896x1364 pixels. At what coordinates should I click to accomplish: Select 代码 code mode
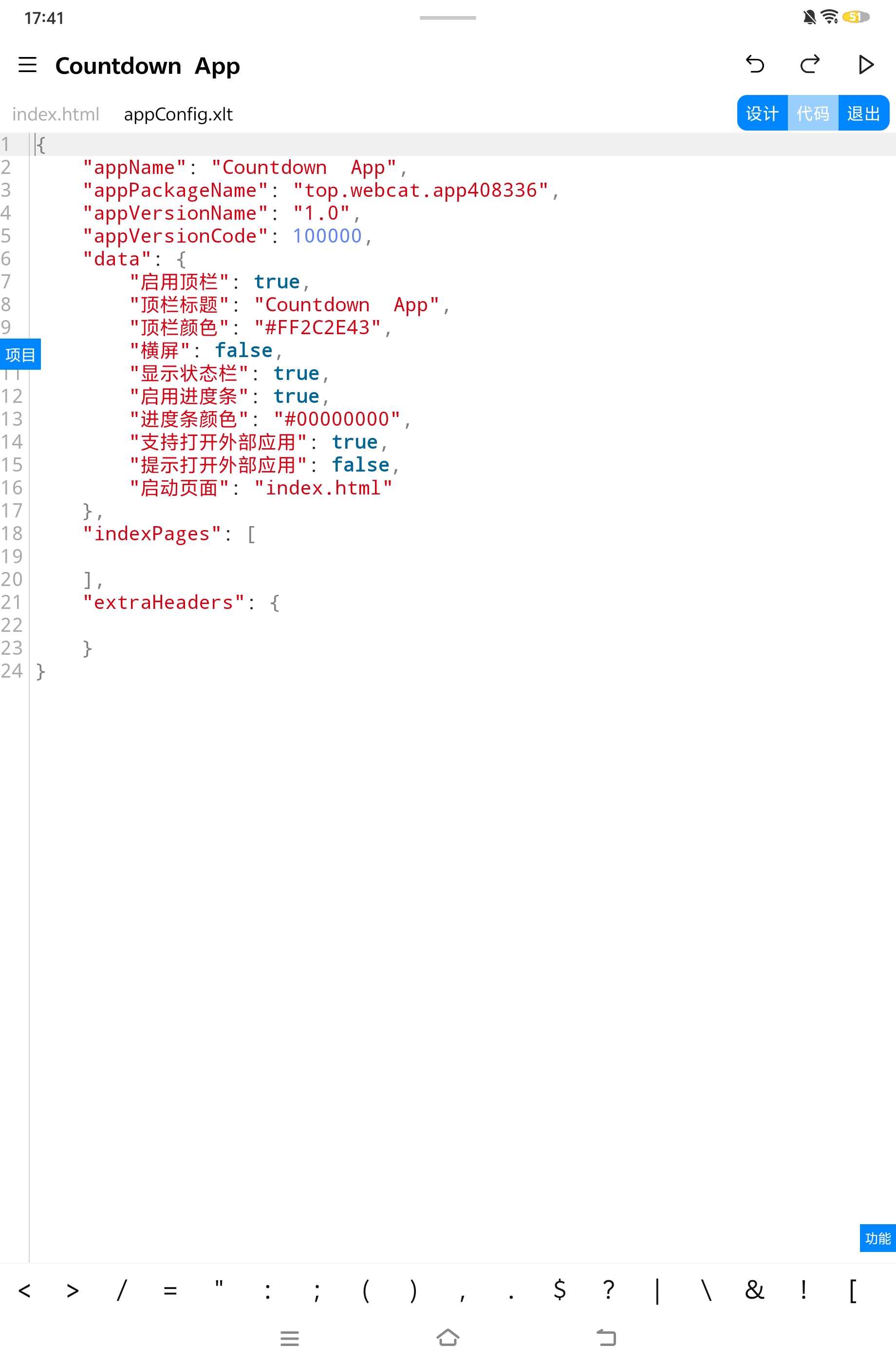812,114
